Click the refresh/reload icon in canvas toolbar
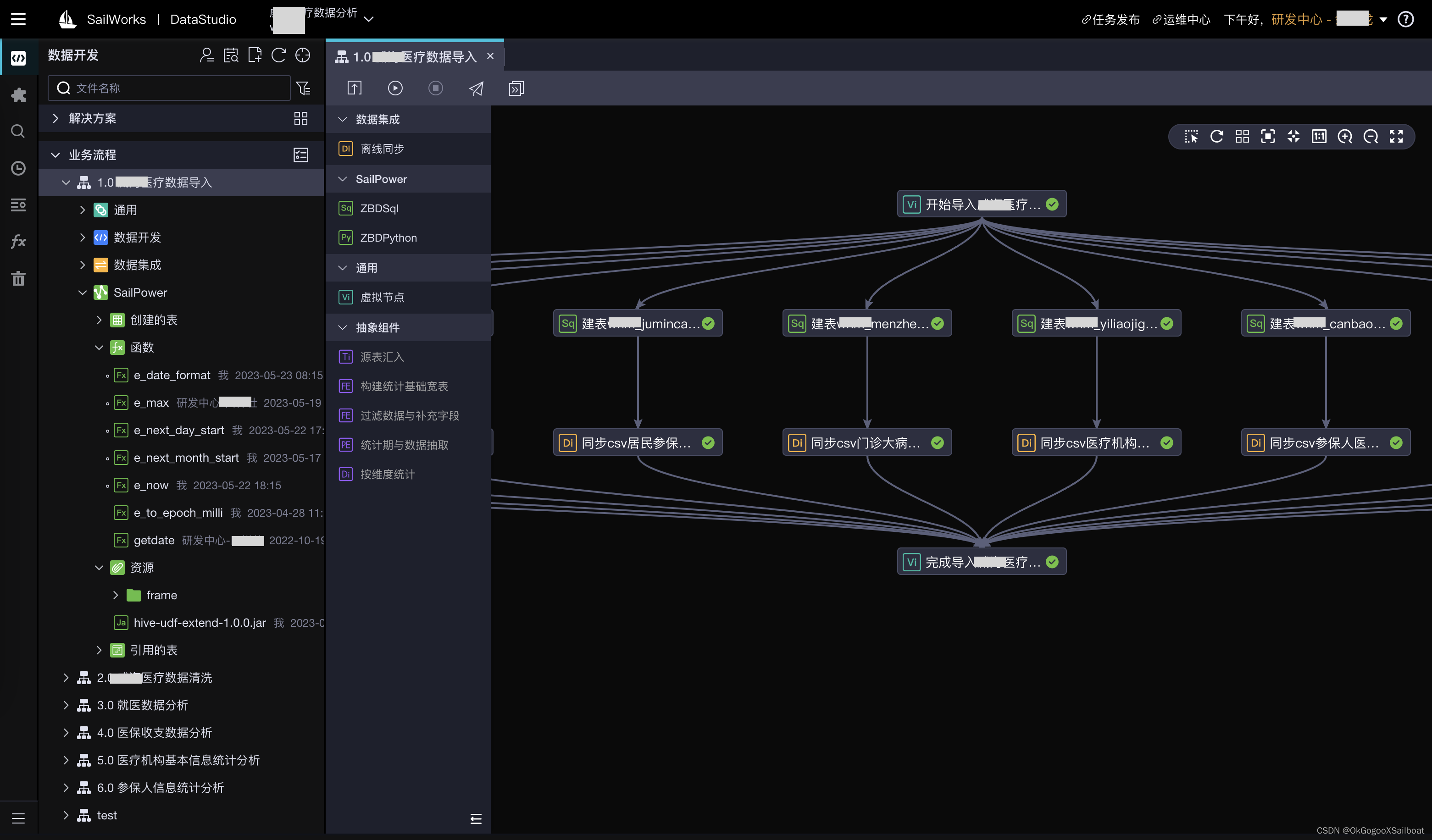 pyautogui.click(x=1216, y=137)
